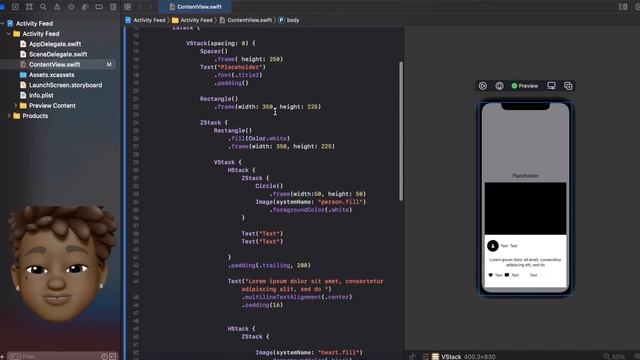Open the issue navigator warning icon
Viewport: 640px width, 360px height.
(57, 7)
